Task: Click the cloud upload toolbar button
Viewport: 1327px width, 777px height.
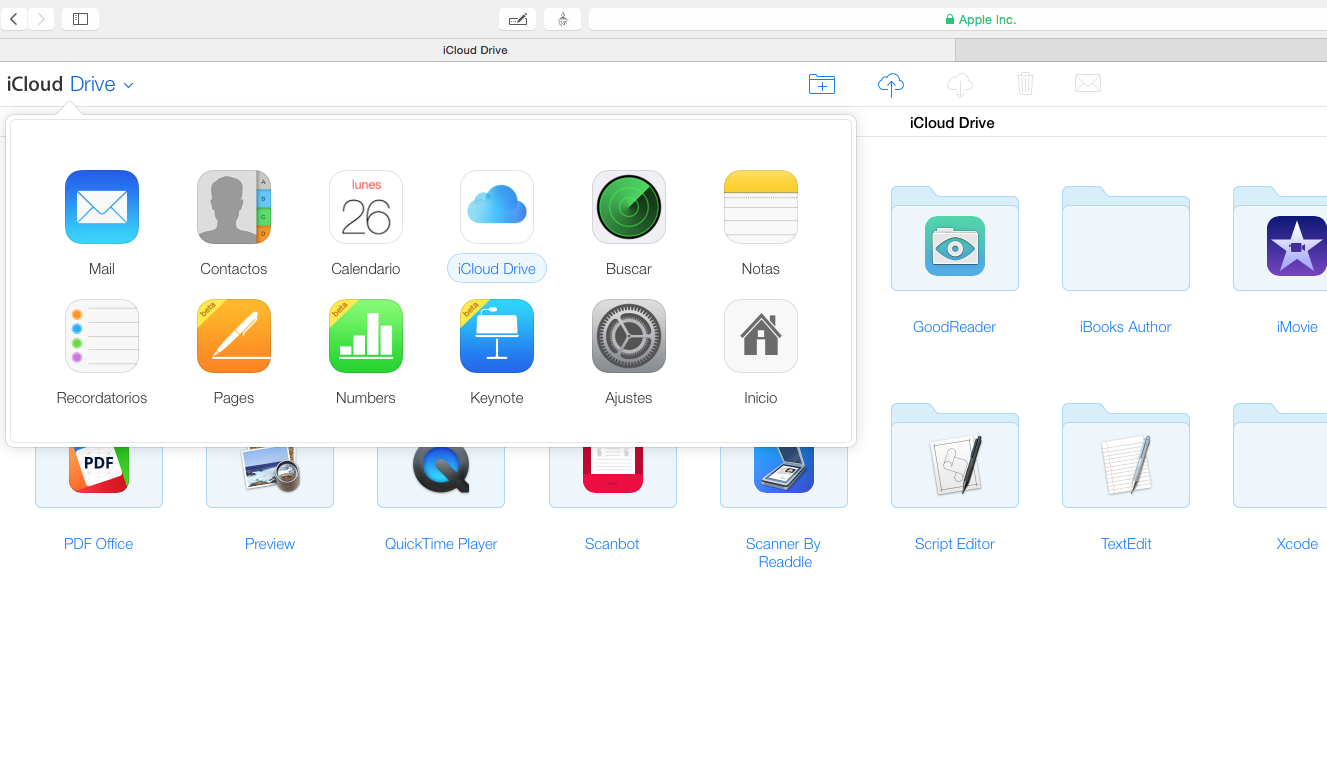Action: pos(890,84)
